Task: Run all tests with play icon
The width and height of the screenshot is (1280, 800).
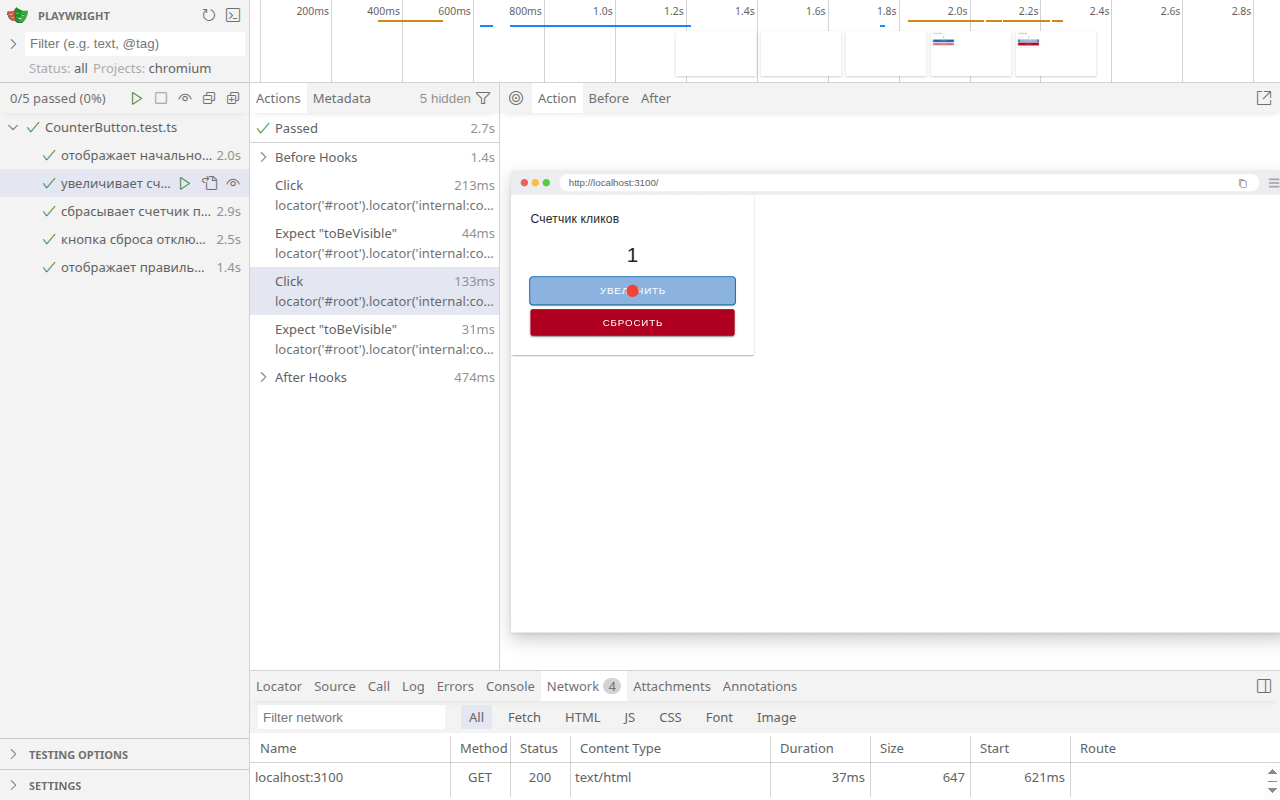Action: [137, 98]
